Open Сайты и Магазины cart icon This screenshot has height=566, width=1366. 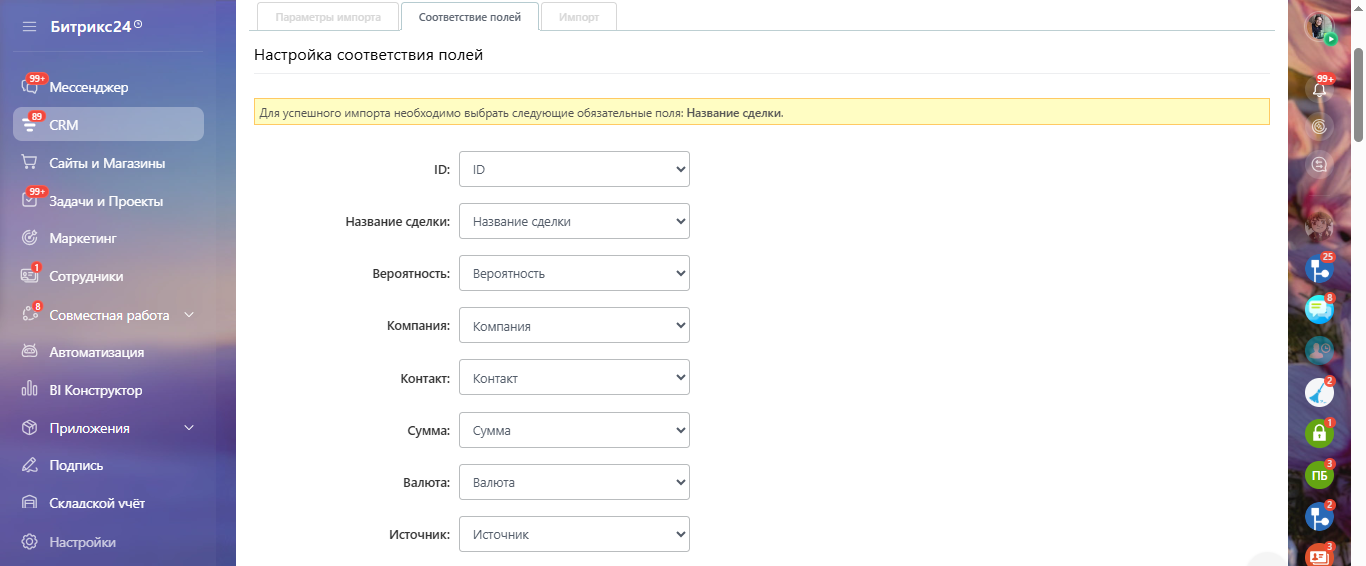(30, 163)
